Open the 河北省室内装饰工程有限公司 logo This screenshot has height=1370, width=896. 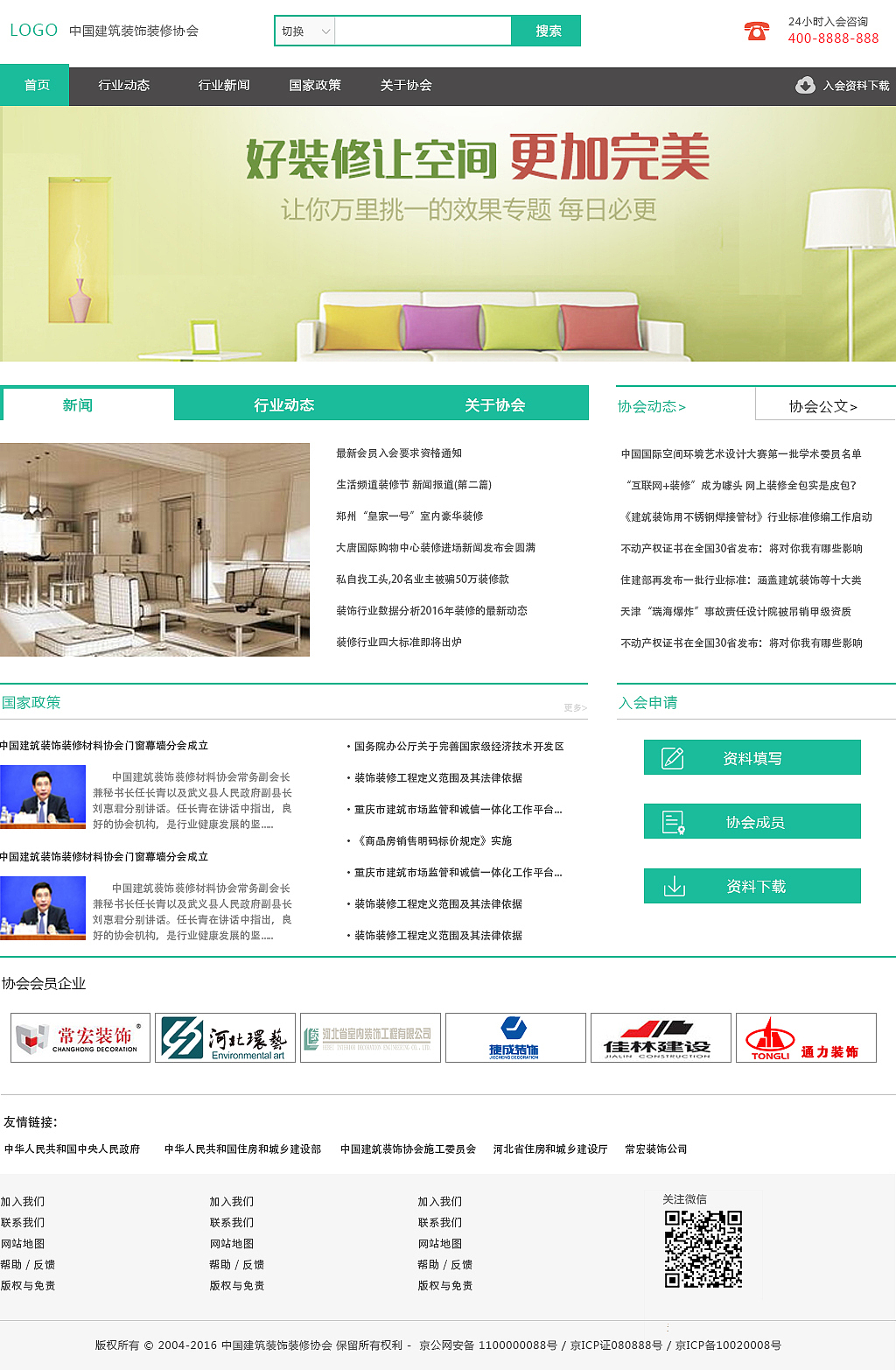(x=370, y=1037)
